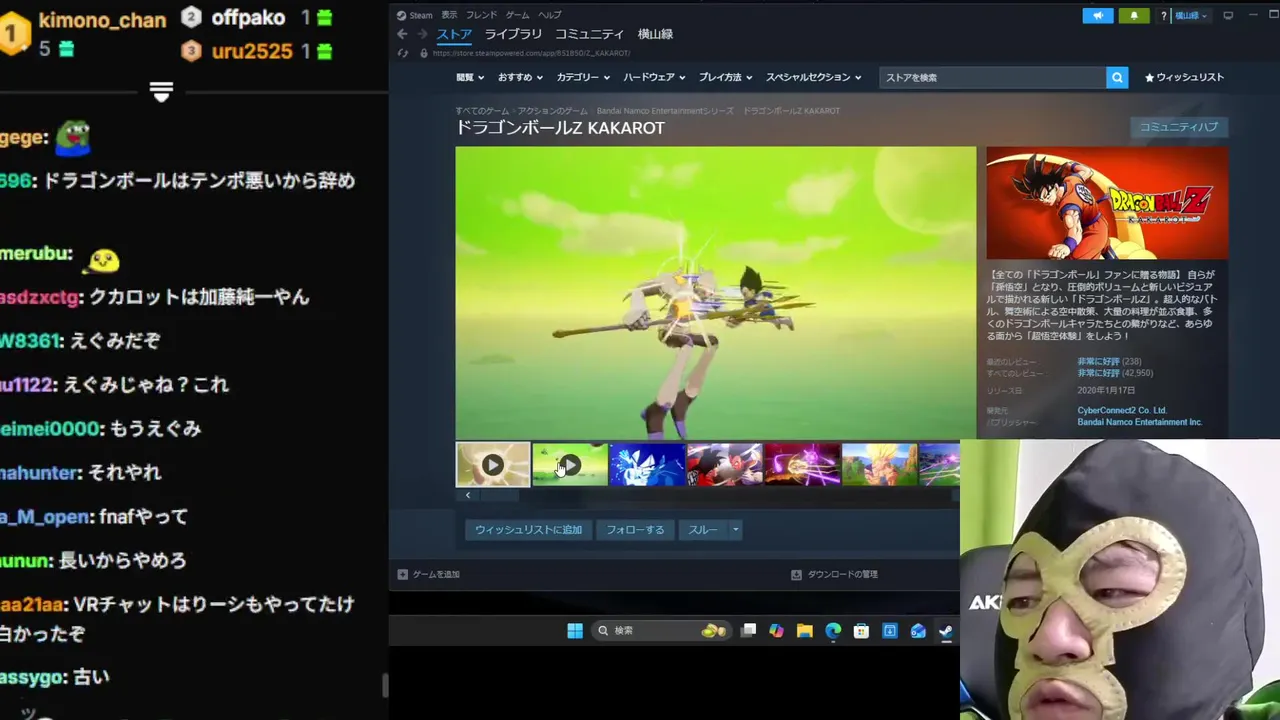Click the blue announcements megaphone icon
The width and height of the screenshot is (1280, 720).
click(x=1097, y=15)
